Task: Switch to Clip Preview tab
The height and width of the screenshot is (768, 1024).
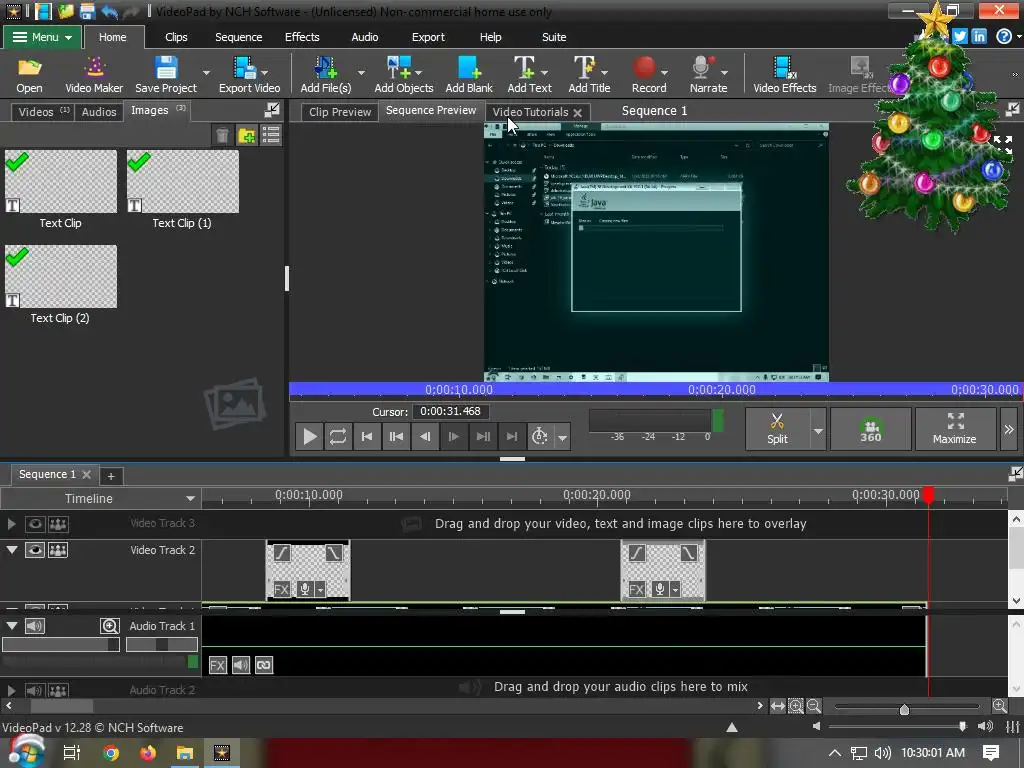Action: tap(340, 112)
